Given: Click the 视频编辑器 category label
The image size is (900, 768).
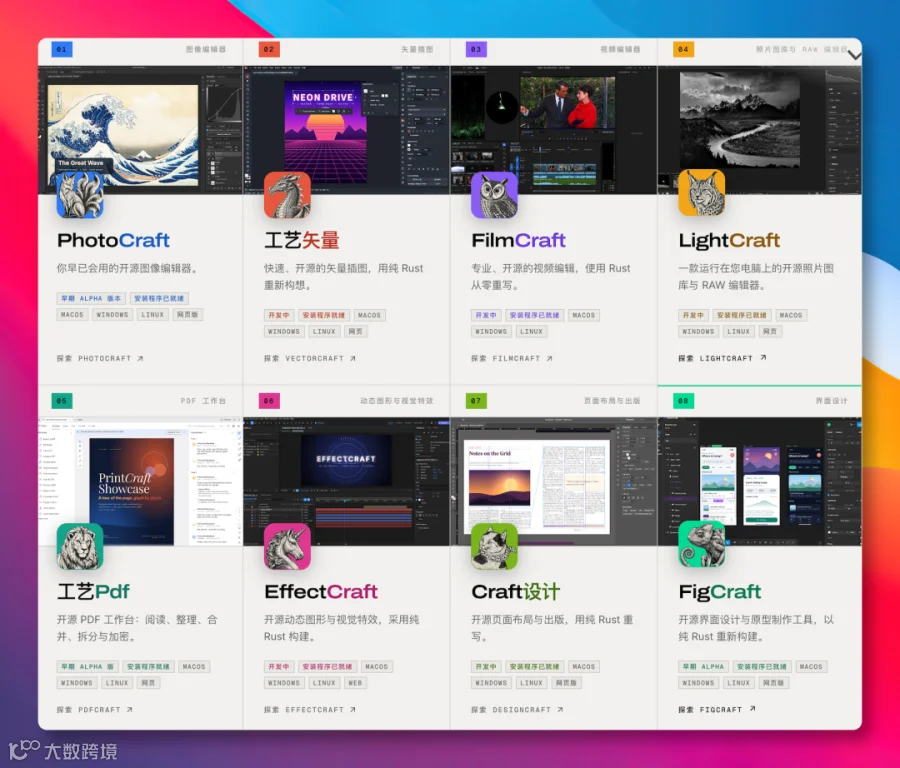Looking at the screenshot, I should (x=620, y=49).
